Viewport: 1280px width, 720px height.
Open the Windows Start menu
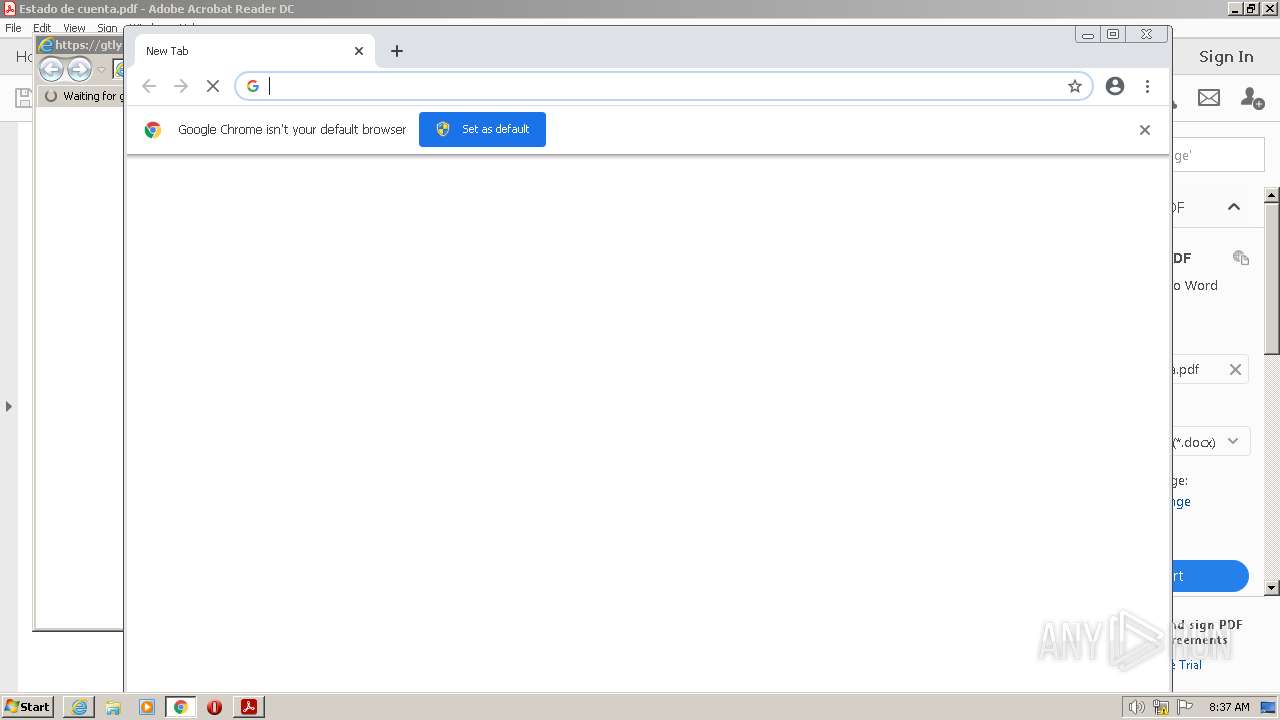point(28,706)
